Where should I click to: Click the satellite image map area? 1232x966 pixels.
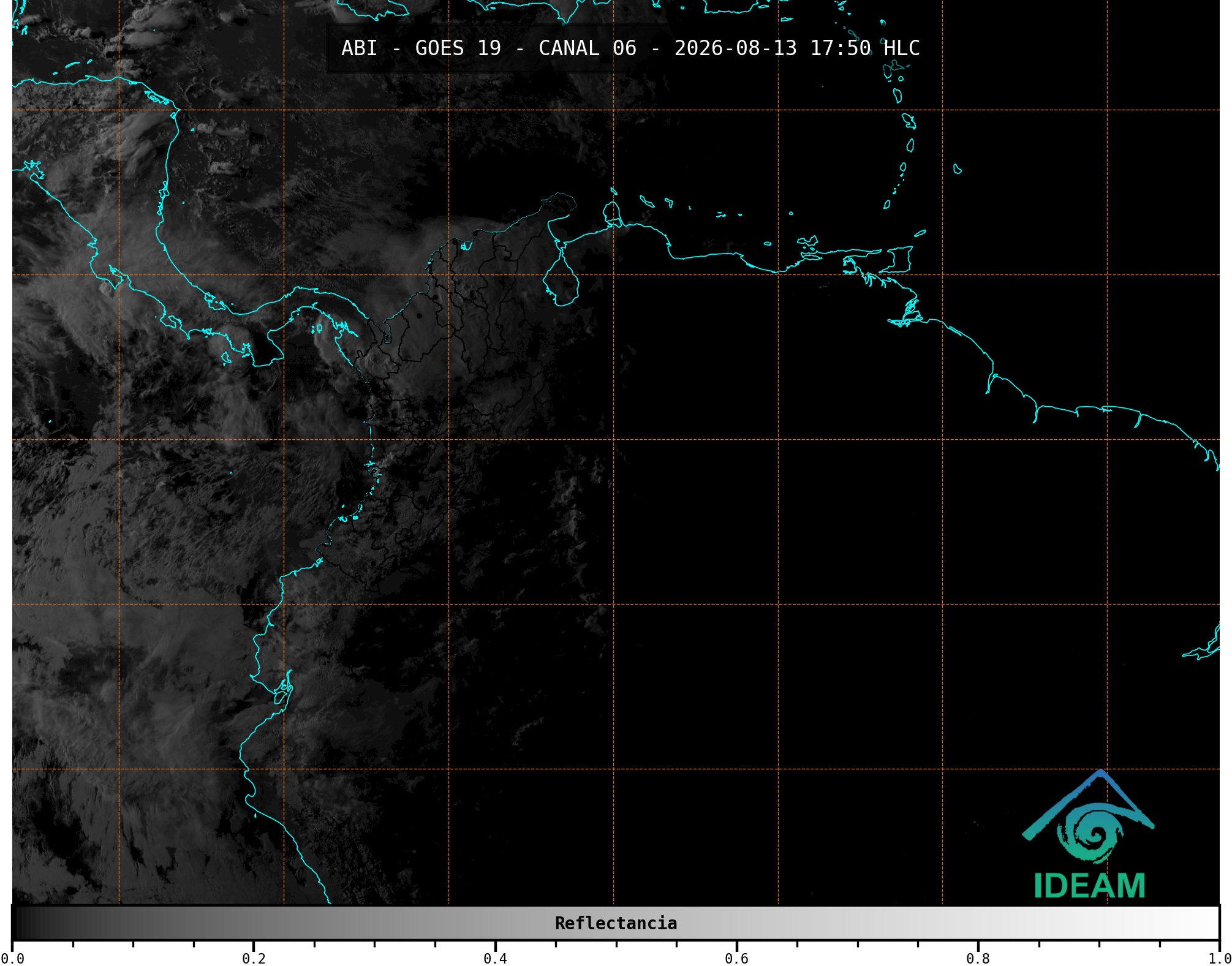pos(616,452)
